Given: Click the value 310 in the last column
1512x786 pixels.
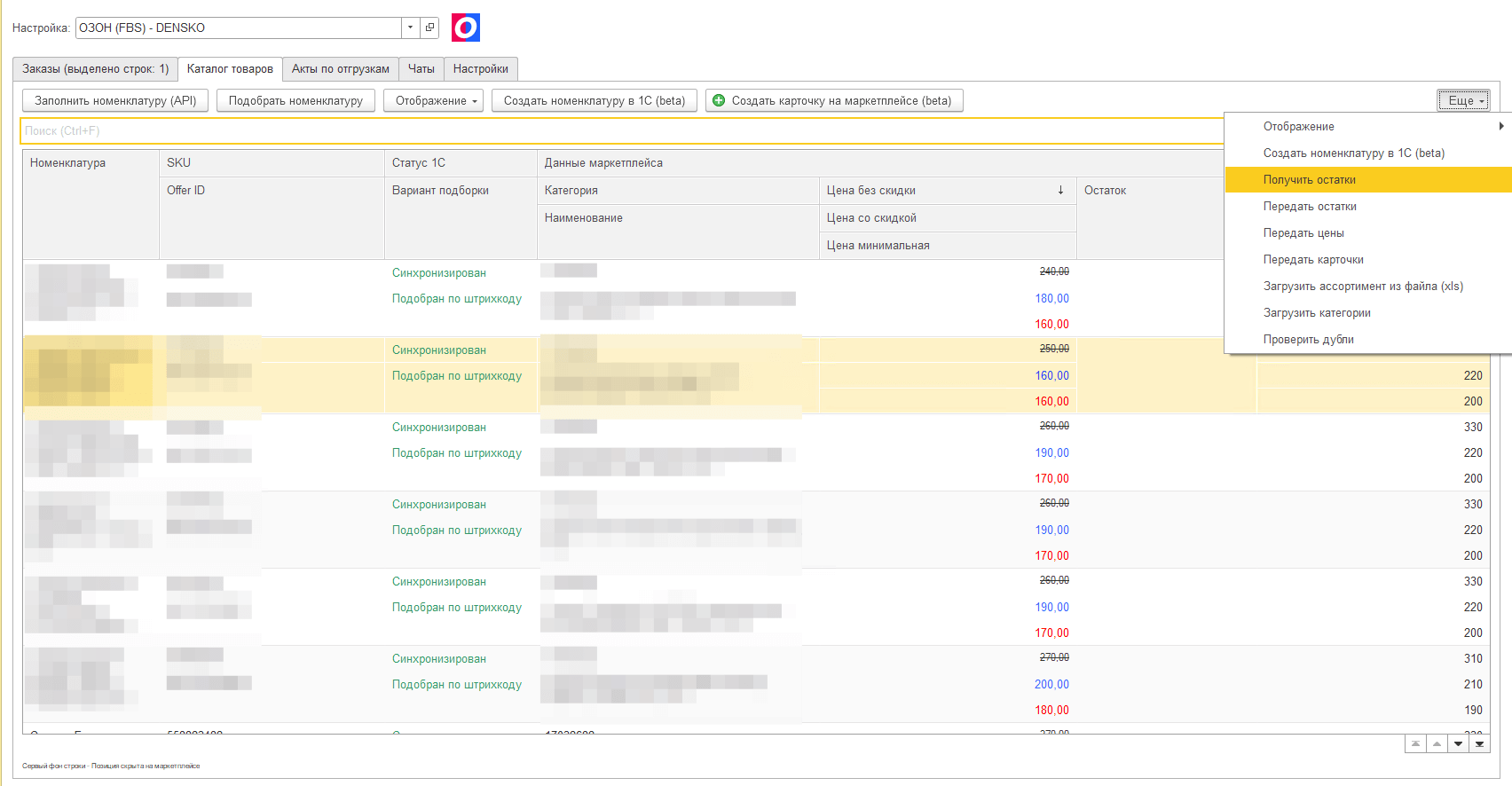Looking at the screenshot, I should point(1473,658).
